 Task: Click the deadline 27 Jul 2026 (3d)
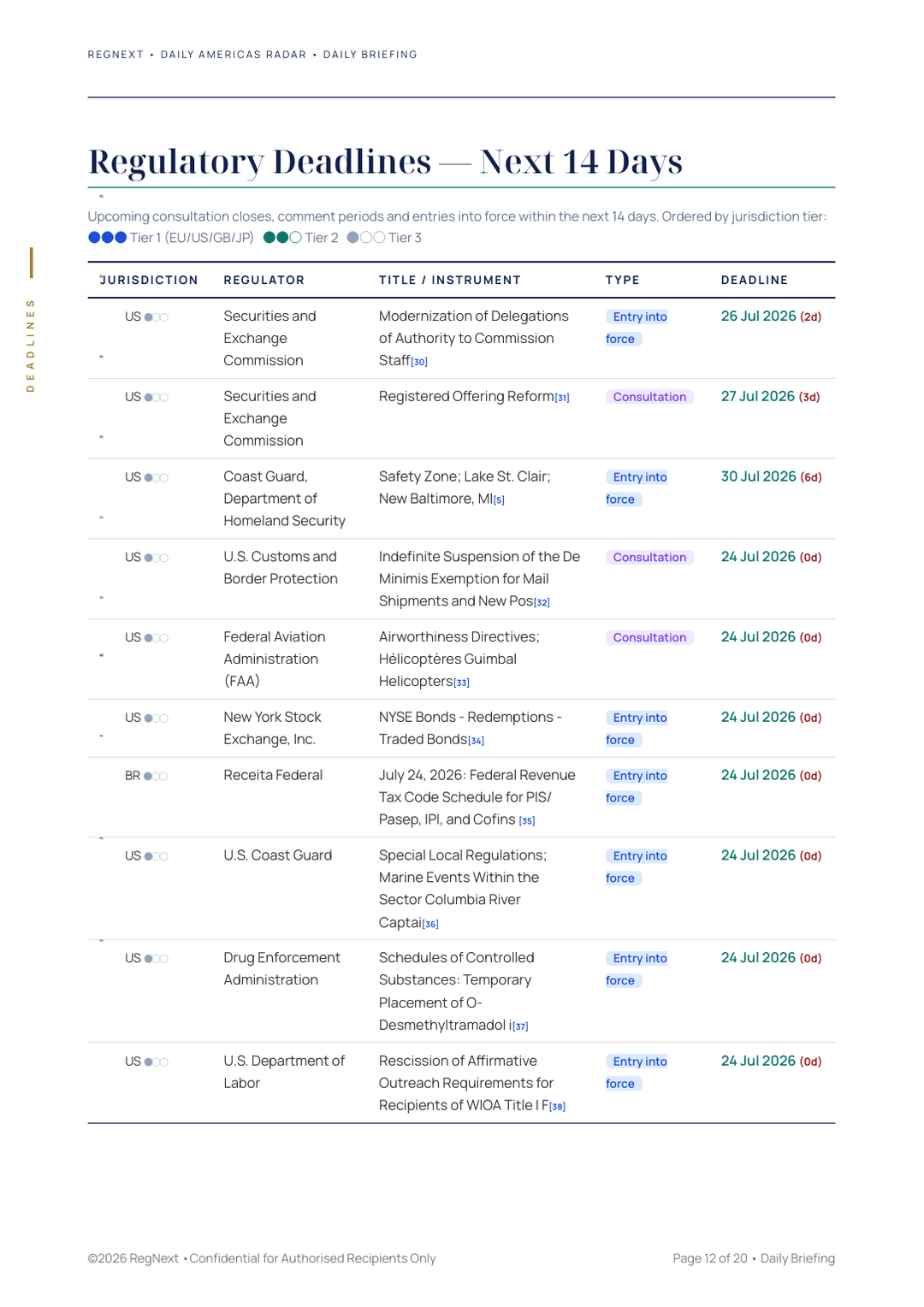point(770,397)
